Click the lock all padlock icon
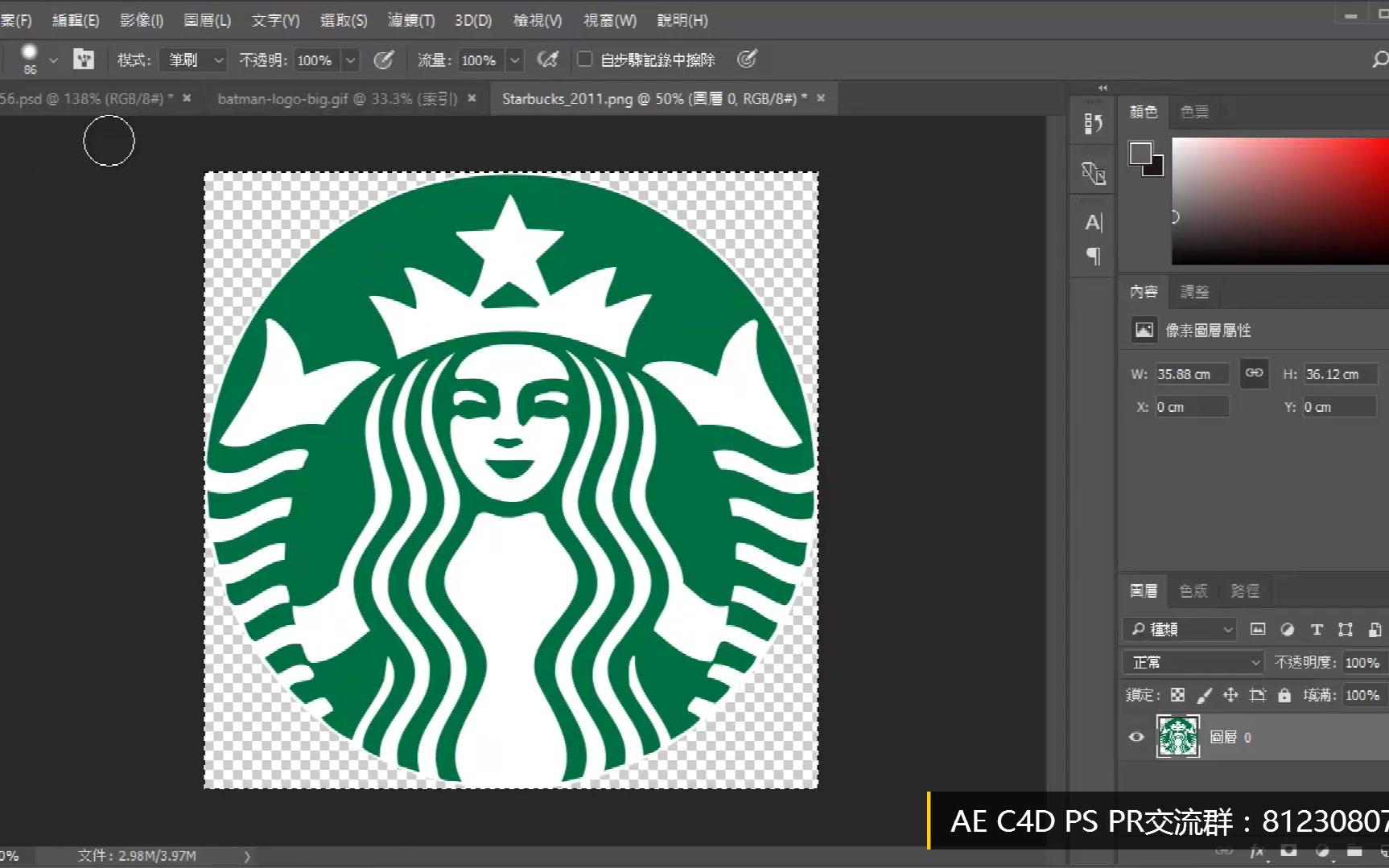The height and width of the screenshot is (868, 1389). pyautogui.click(x=1284, y=695)
